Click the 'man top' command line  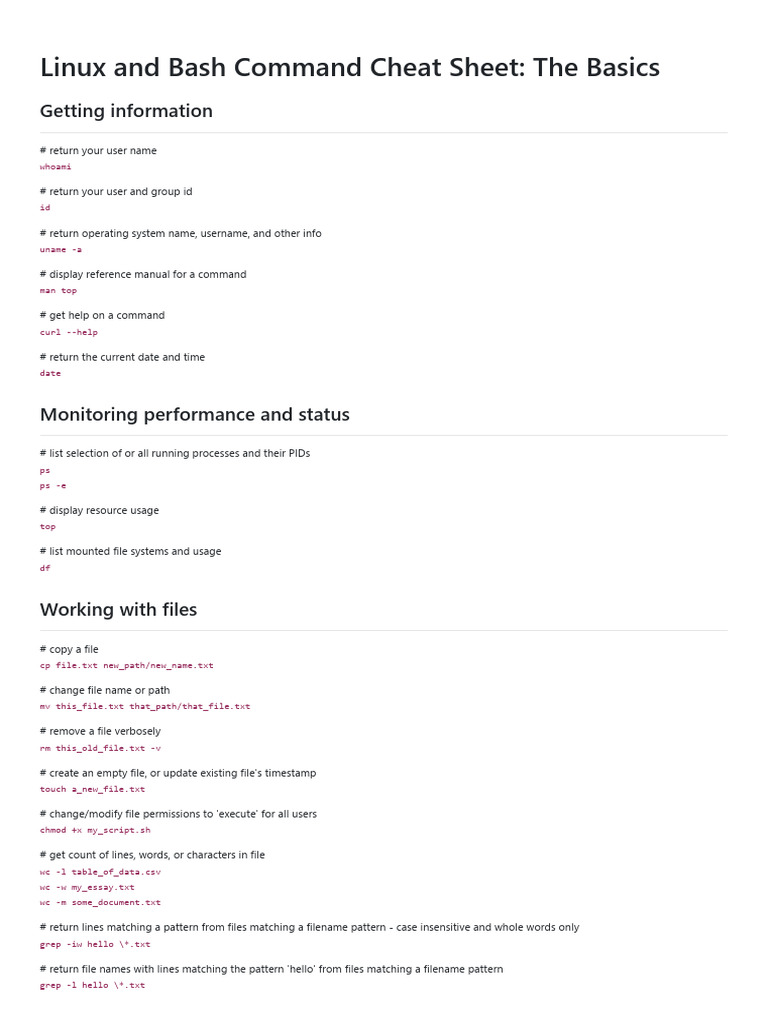coord(58,290)
